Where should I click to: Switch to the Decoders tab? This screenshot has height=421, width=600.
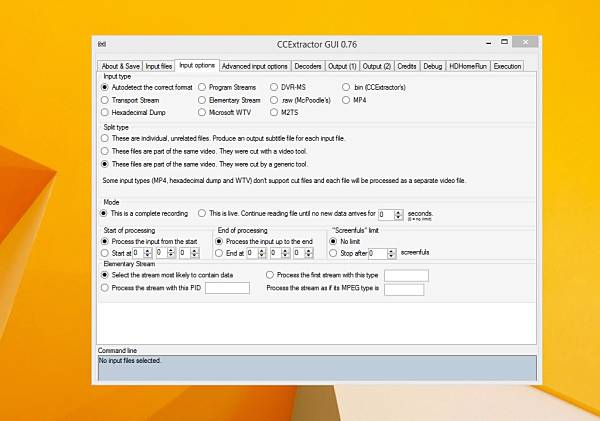308,66
